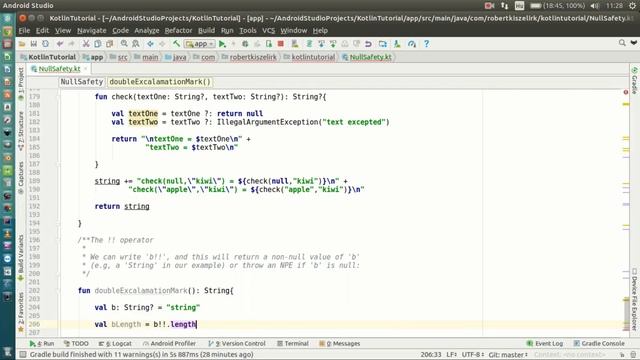Open Search Everywhere magnifier at top right
The height and width of the screenshot is (360, 640).
click(x=622, y=43)
